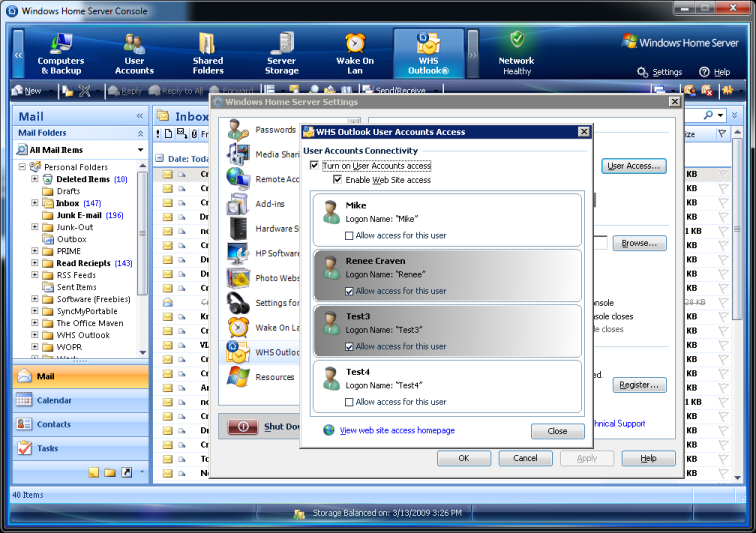Select the Wake On Lan alarm clock icon
Viewport: 756px width, 533px height.
[238, 328]
